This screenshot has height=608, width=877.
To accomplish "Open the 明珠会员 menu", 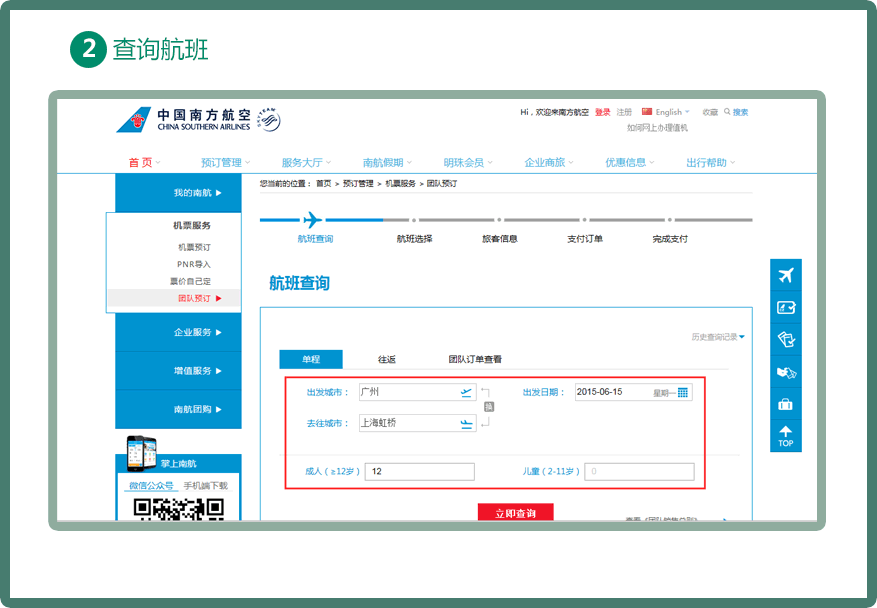I will pyautogui.click(x=467, y=162).
